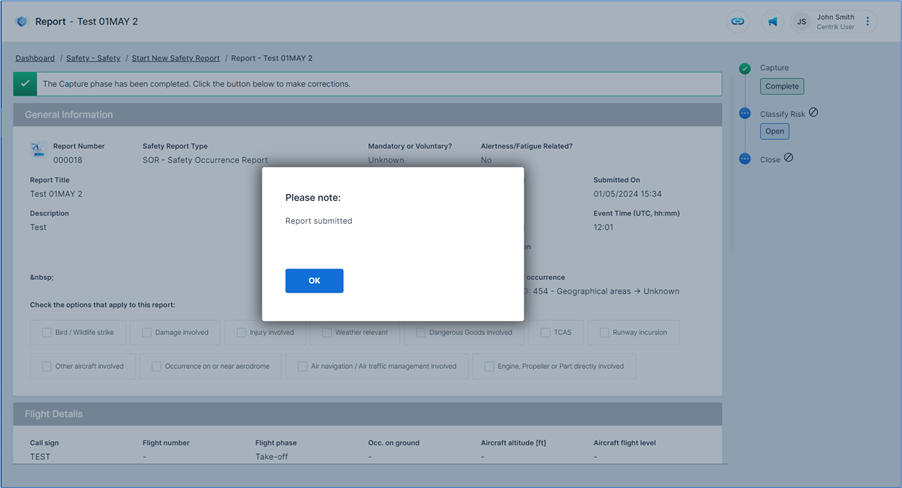Click the link icon in top bar
The width and height of the screenshot is (902, 488).
(x=738, y=21)
